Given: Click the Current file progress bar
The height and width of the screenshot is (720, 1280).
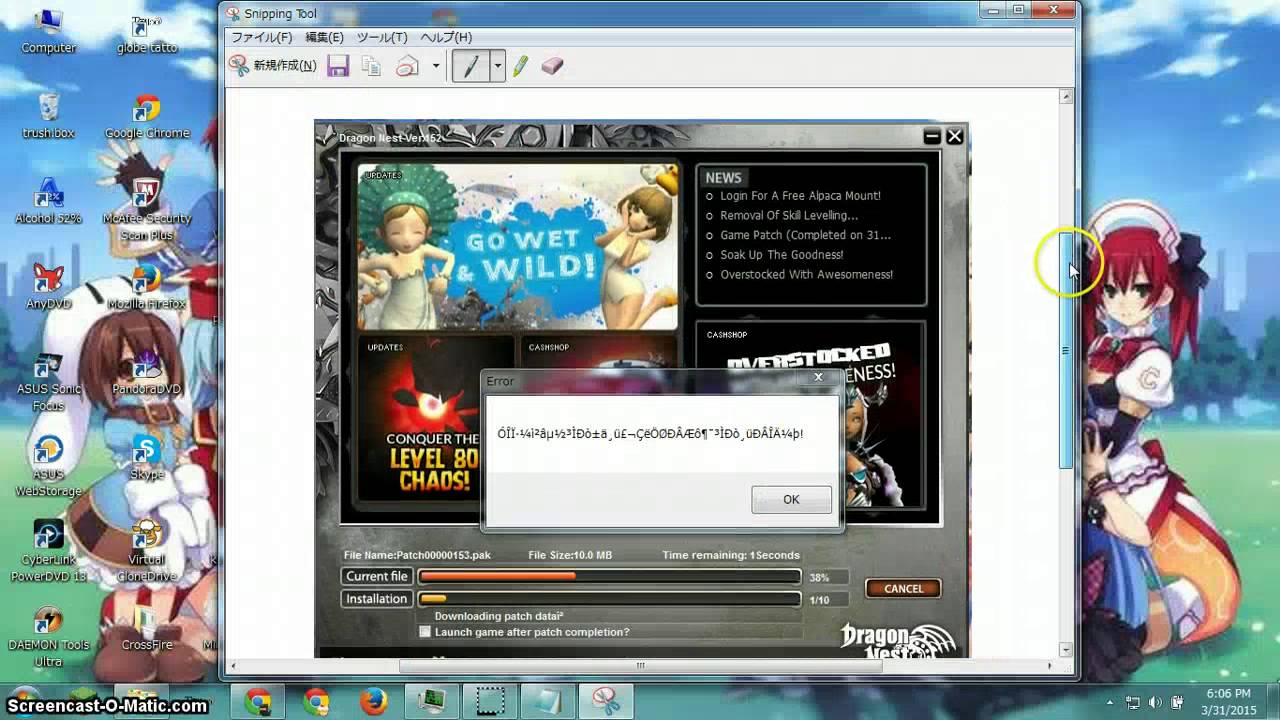Looking at the screenshot, I should click(x=609, y=576).
